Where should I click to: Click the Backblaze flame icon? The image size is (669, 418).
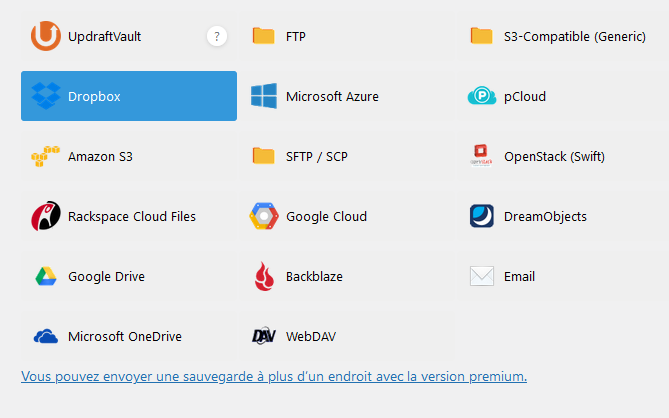tap(264, 276)
